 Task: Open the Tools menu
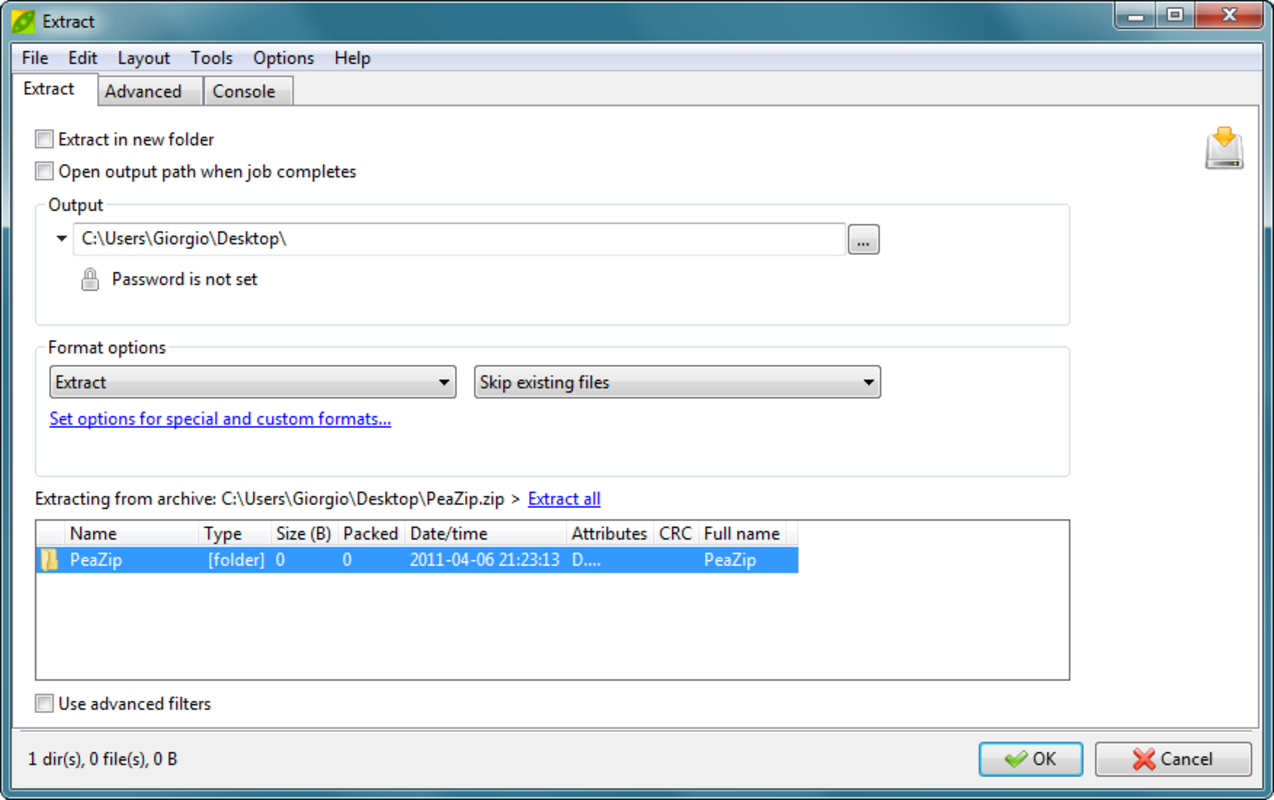pyautogui.click(x=211, y=58)
